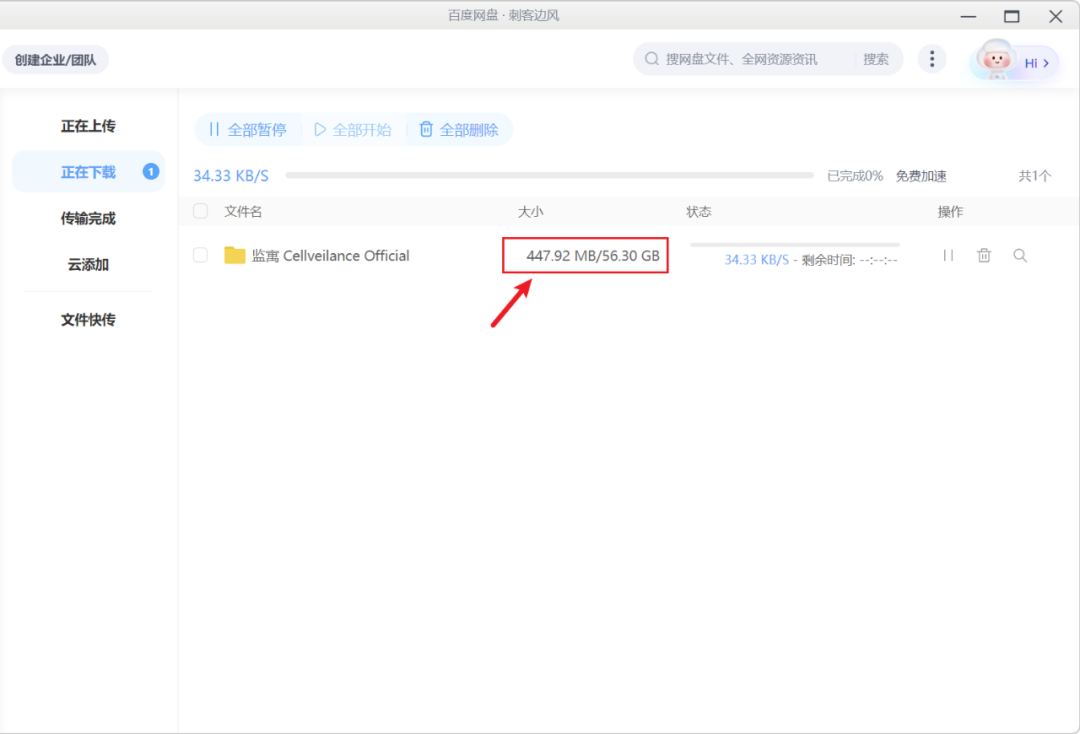Viewport: 1080px width, 734px height.
Task: Click the 已完成0% completion text
Action: click(x=855, y=176)
